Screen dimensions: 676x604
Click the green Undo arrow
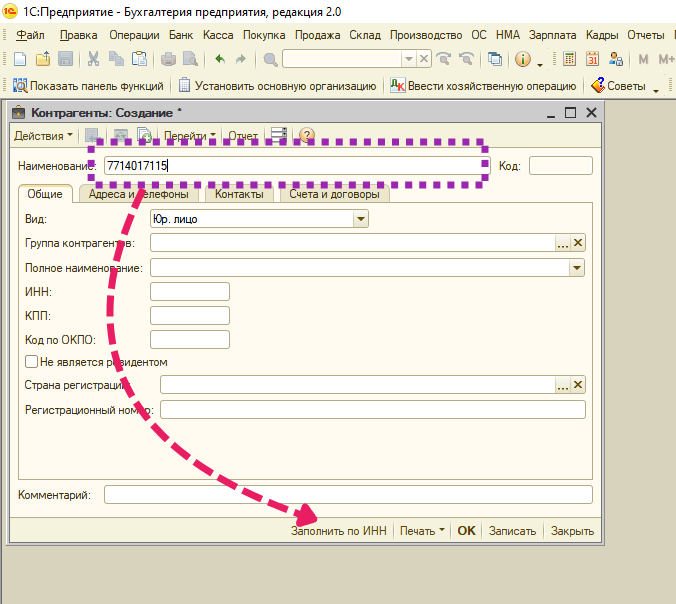220,59
